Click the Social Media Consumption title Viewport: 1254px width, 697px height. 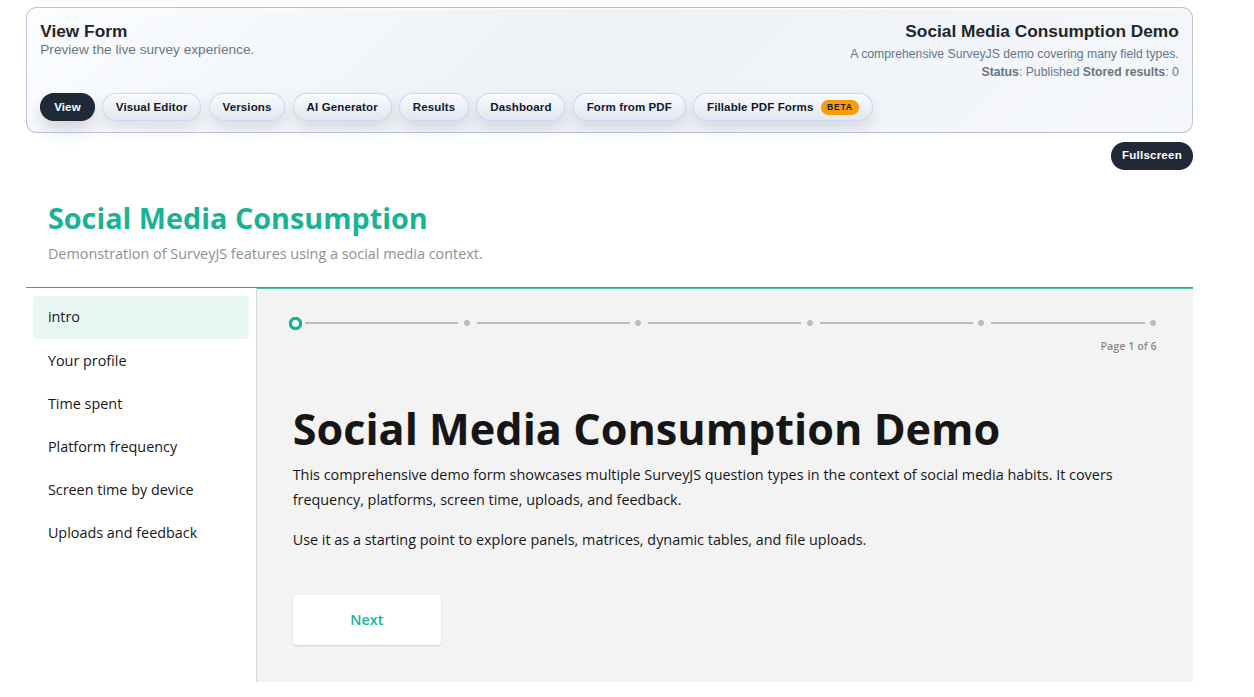coord(237,219)
